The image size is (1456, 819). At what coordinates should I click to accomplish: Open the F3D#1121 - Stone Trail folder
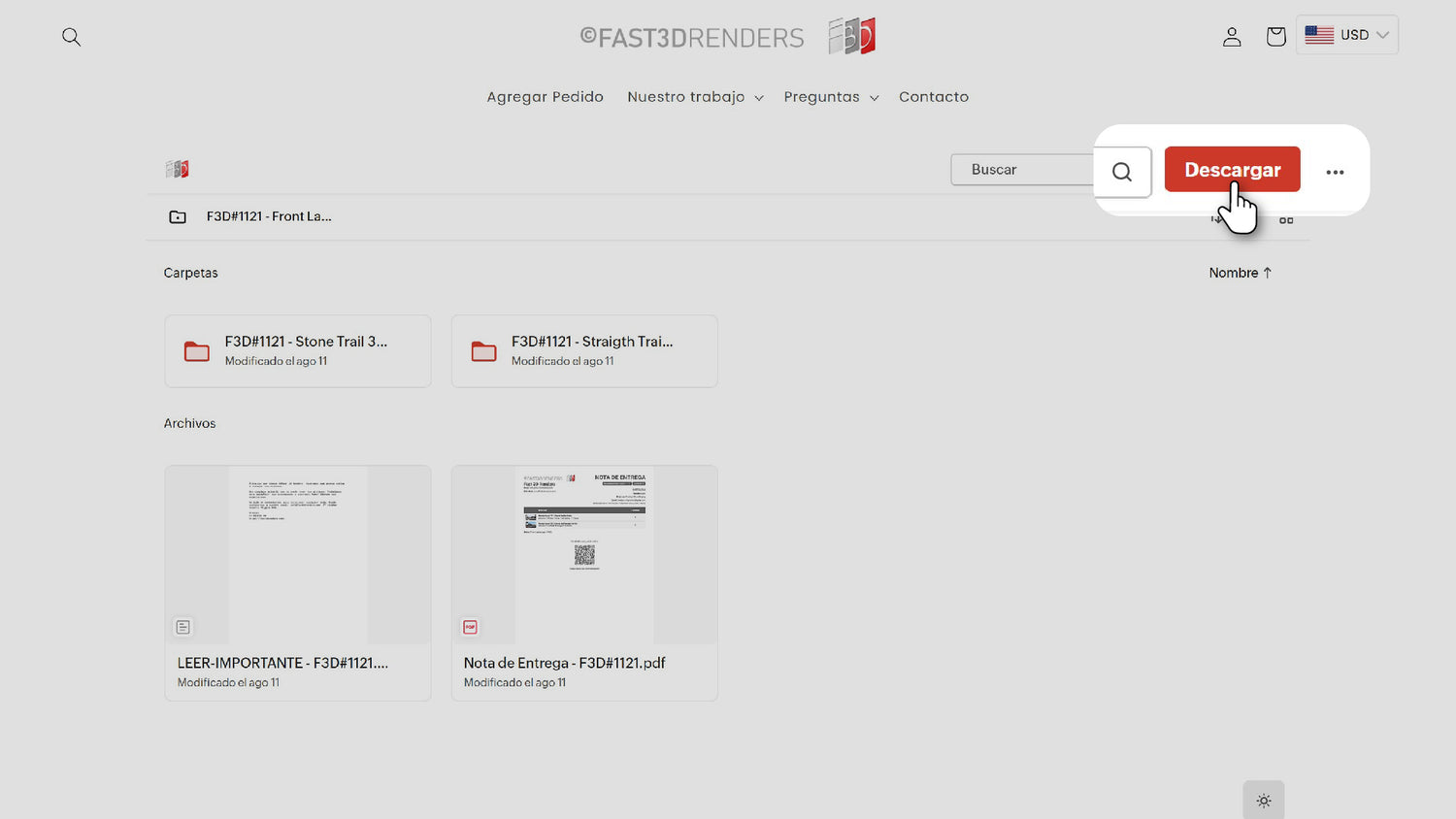click(298, 350)
